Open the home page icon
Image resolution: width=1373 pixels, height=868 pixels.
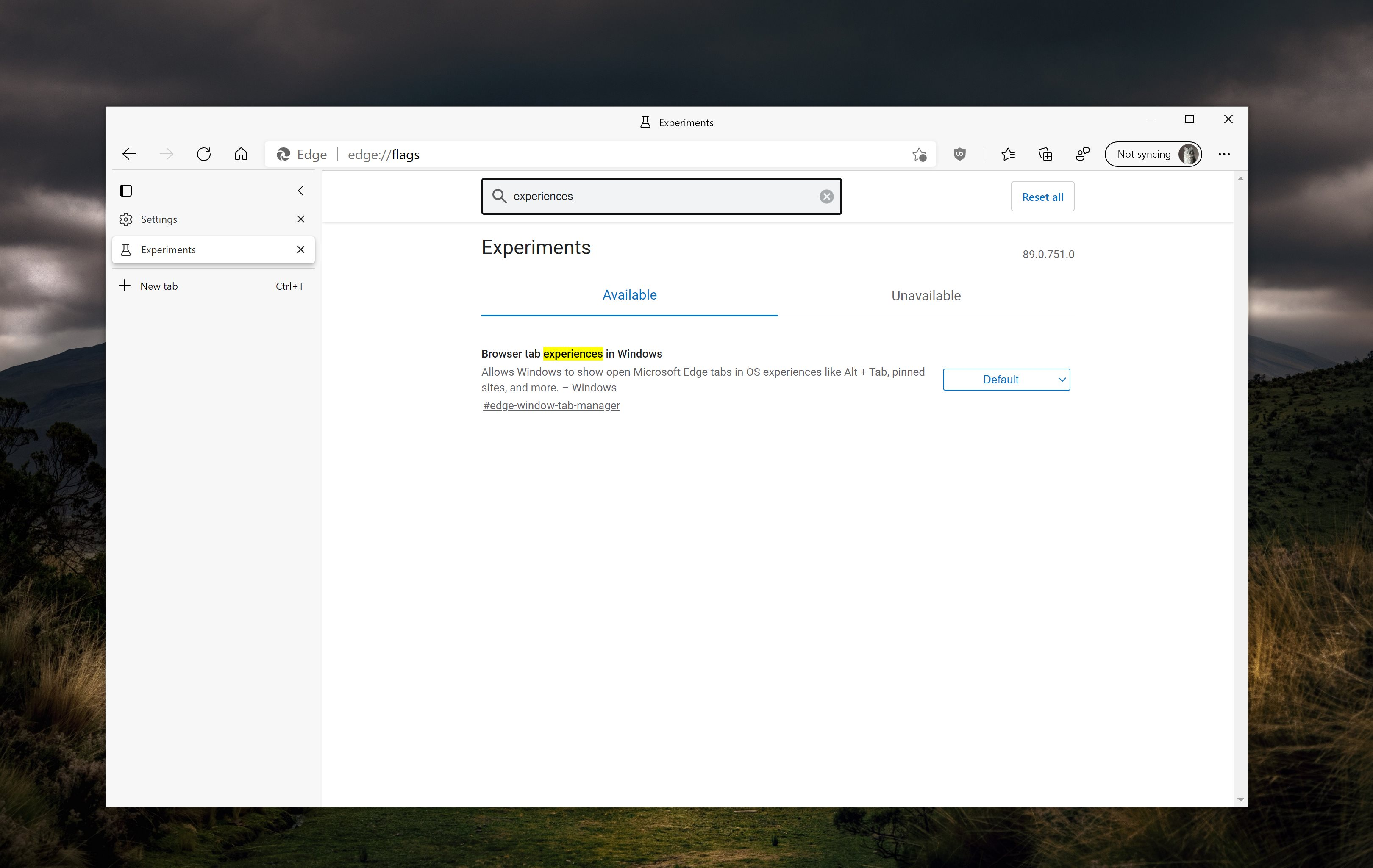pyautogui.click(x=241, y=154)
